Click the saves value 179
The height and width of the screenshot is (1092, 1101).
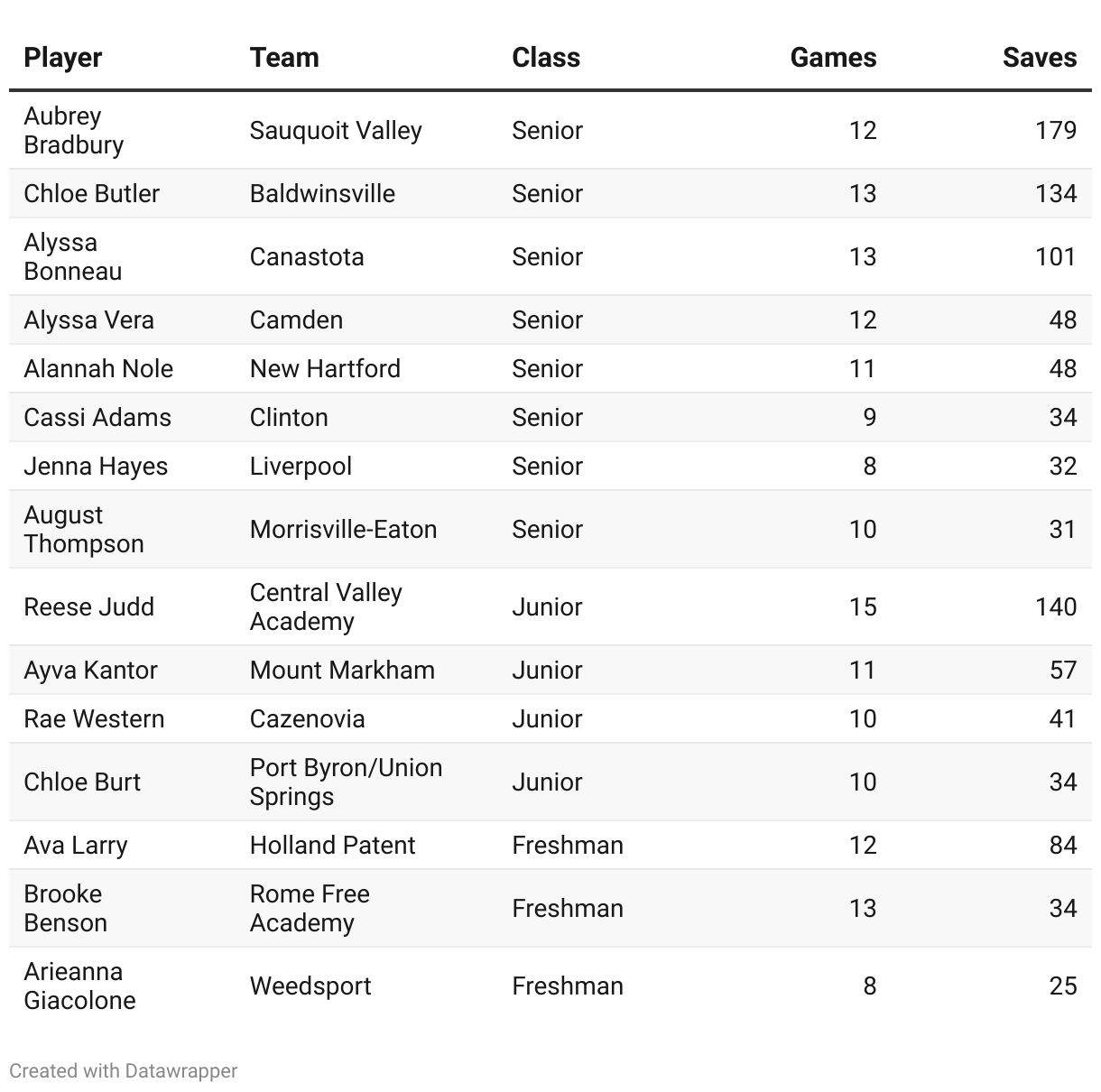coord(1056,130)
